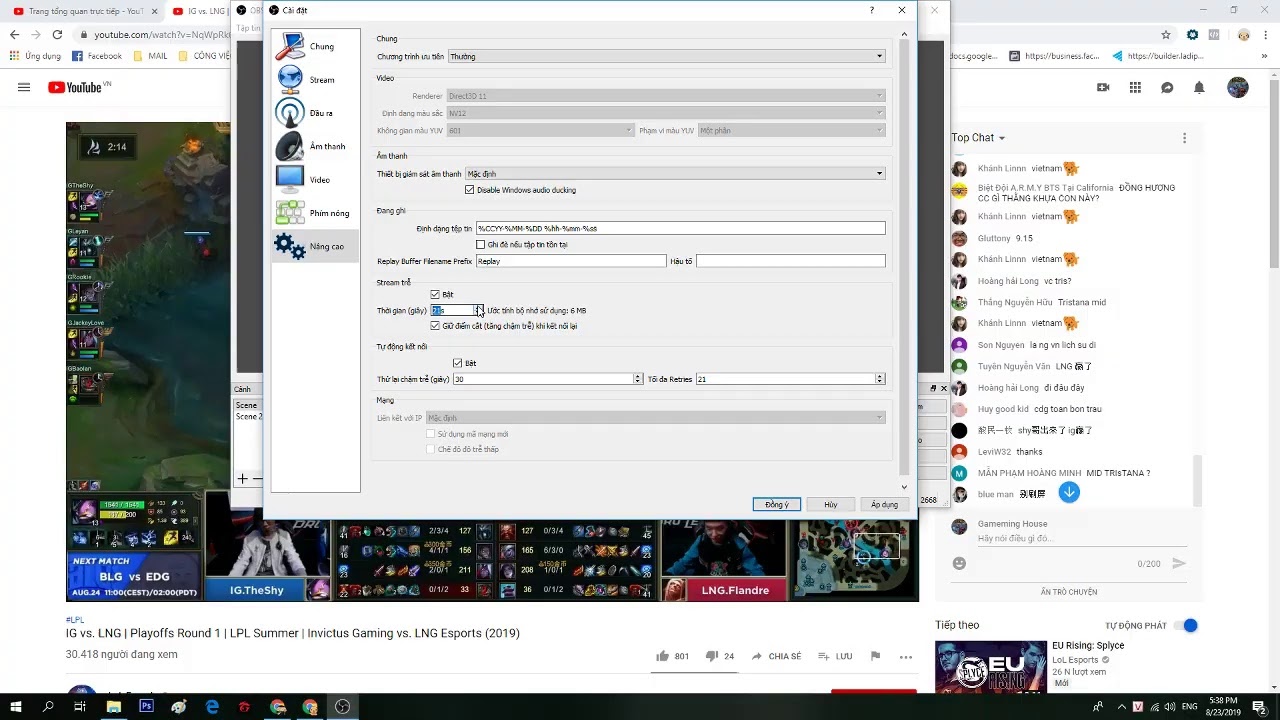Open the chat options three-dot menu
Image resolution: width=1280 pixels, height=720 pixels.
(x=1184, y=138)
